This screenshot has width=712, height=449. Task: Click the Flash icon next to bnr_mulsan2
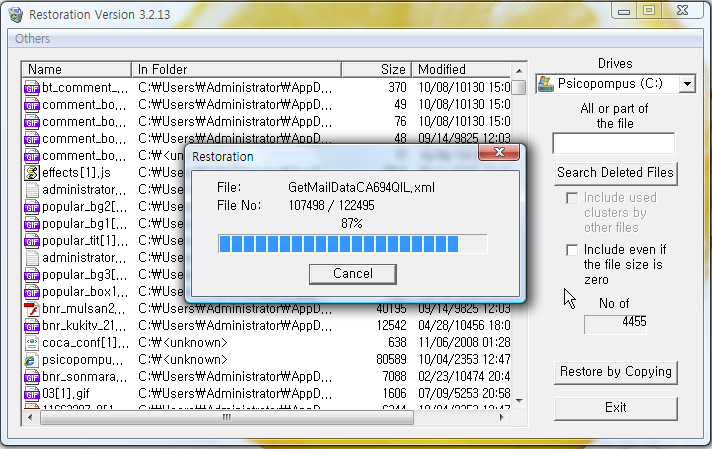[32, 309]
